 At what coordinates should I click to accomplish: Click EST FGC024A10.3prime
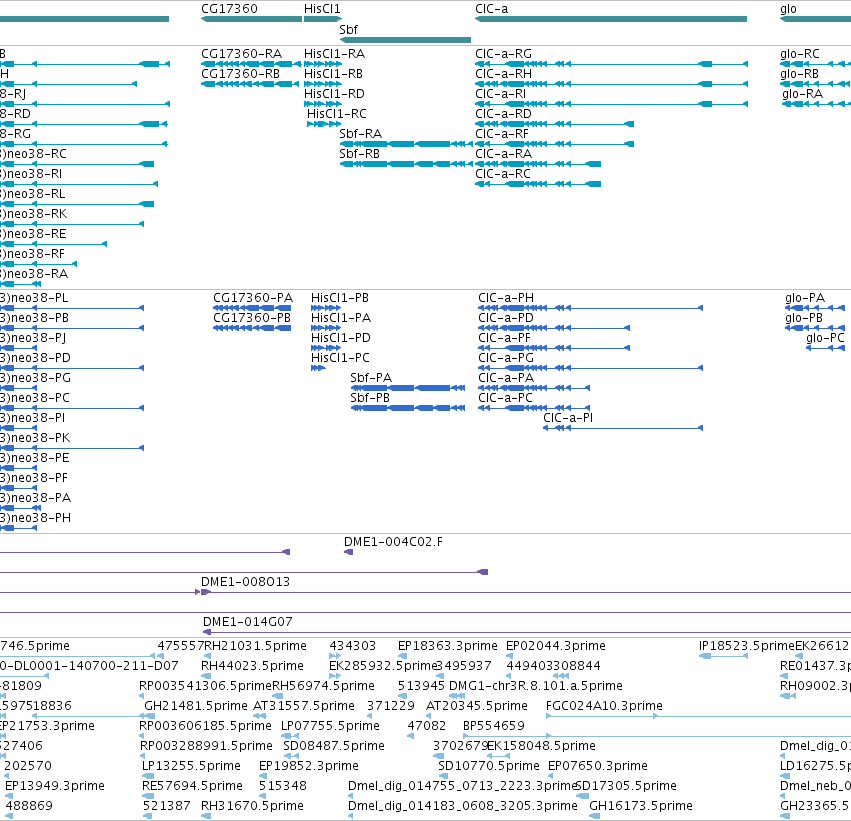604,706
